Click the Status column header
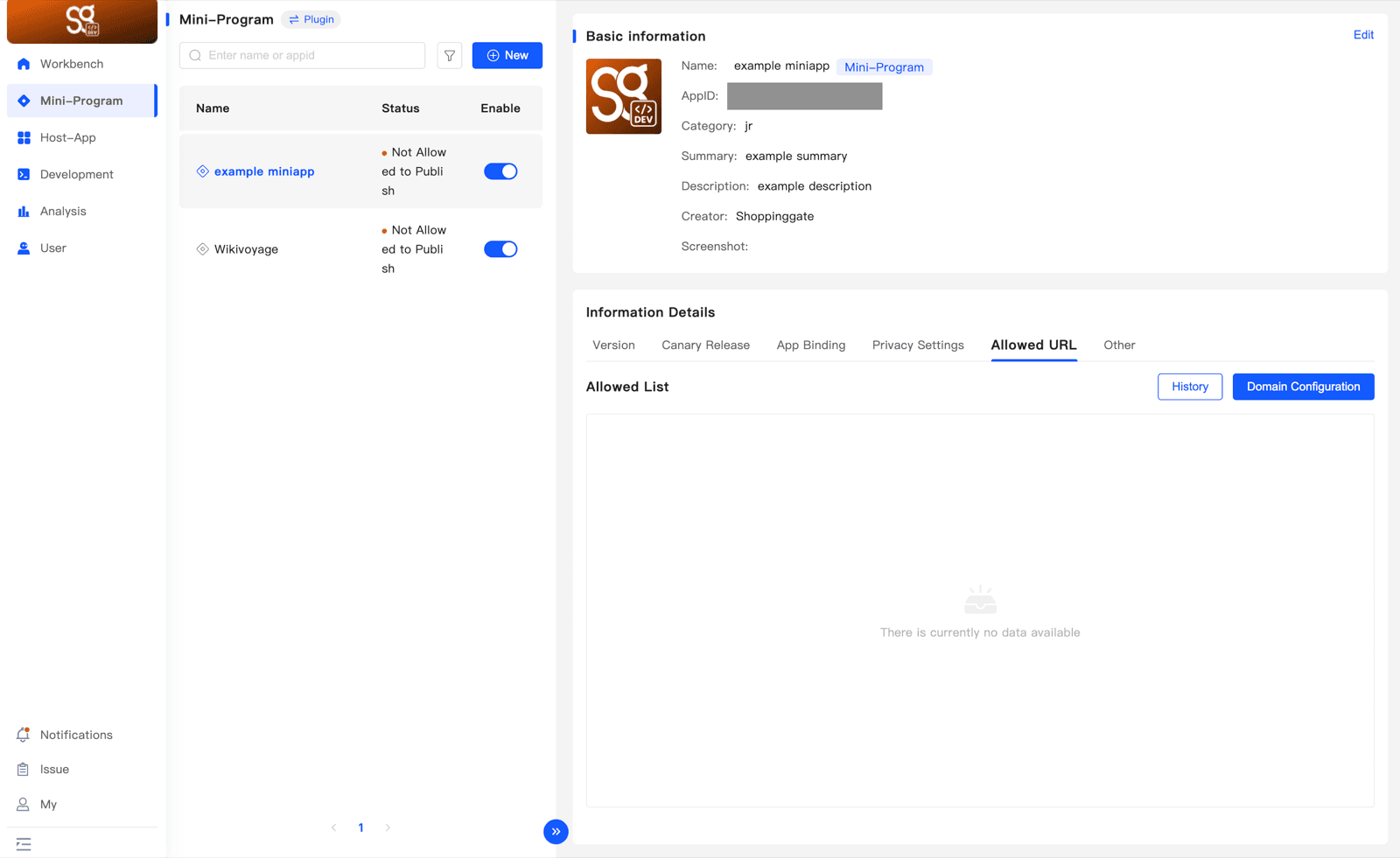Image resolution: width=1400 pixels, height=858 pixels. pyautogui.click(x=401, y=108)
